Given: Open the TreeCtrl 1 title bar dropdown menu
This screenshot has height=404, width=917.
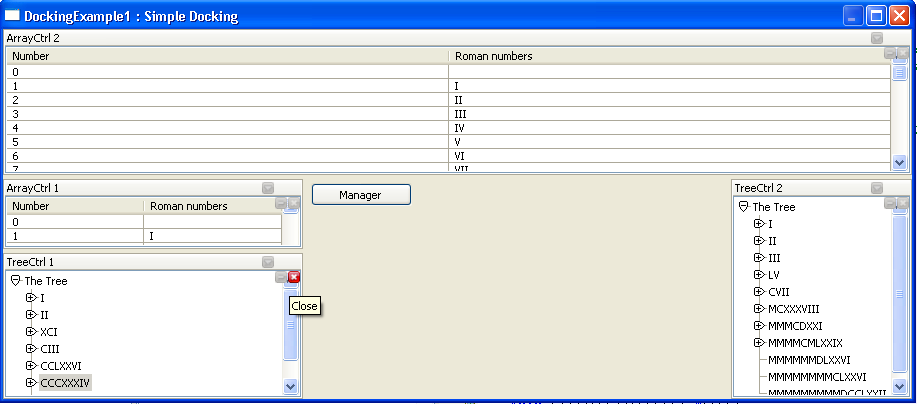Looking at the screenshot, I should click(x=267, y=262).
